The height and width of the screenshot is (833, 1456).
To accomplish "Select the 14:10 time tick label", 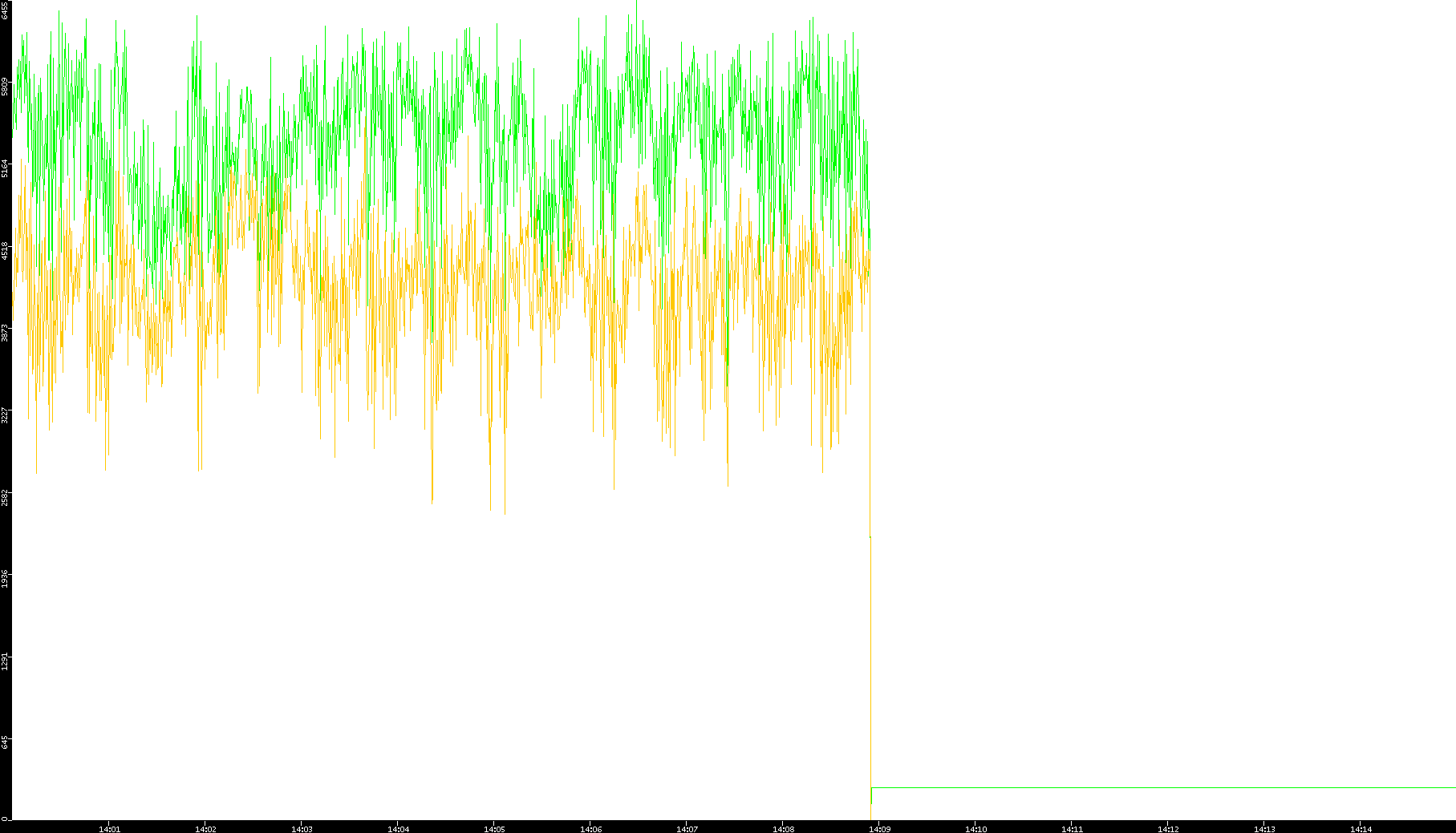I will (x=975, y=828).
